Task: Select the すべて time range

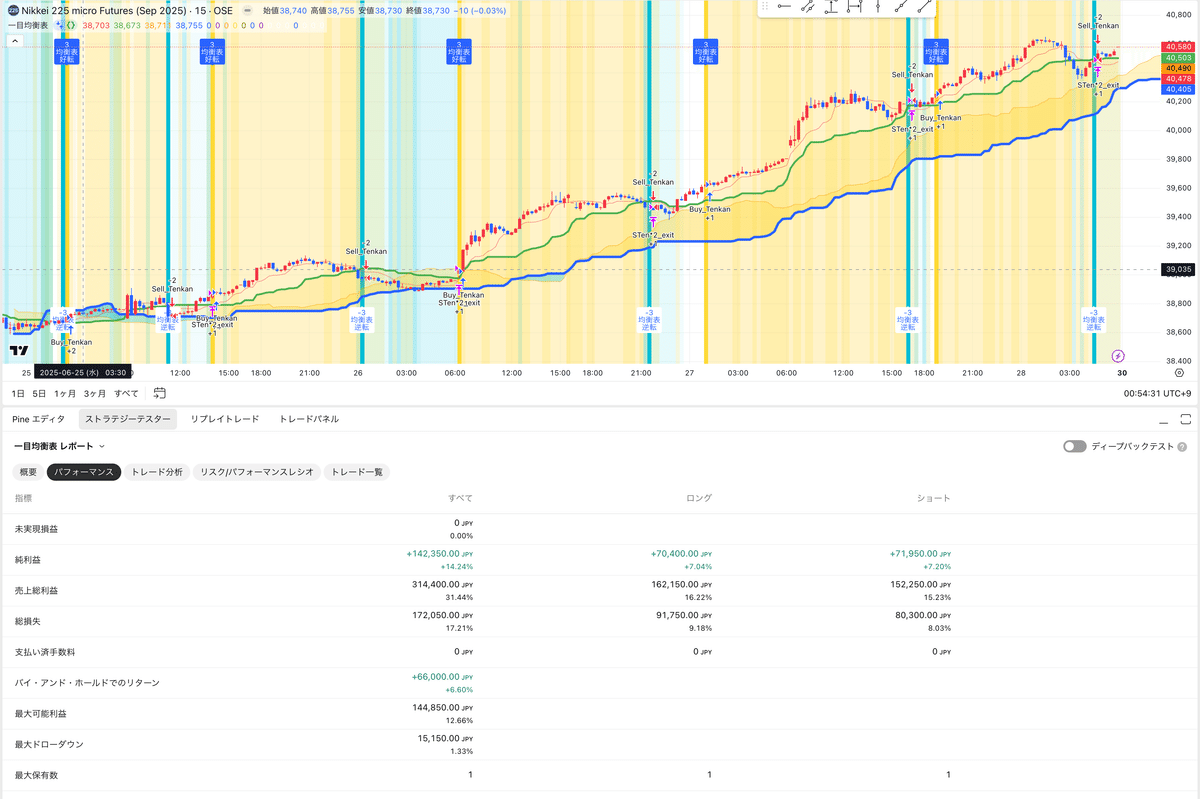Action: tap(126, 393)
